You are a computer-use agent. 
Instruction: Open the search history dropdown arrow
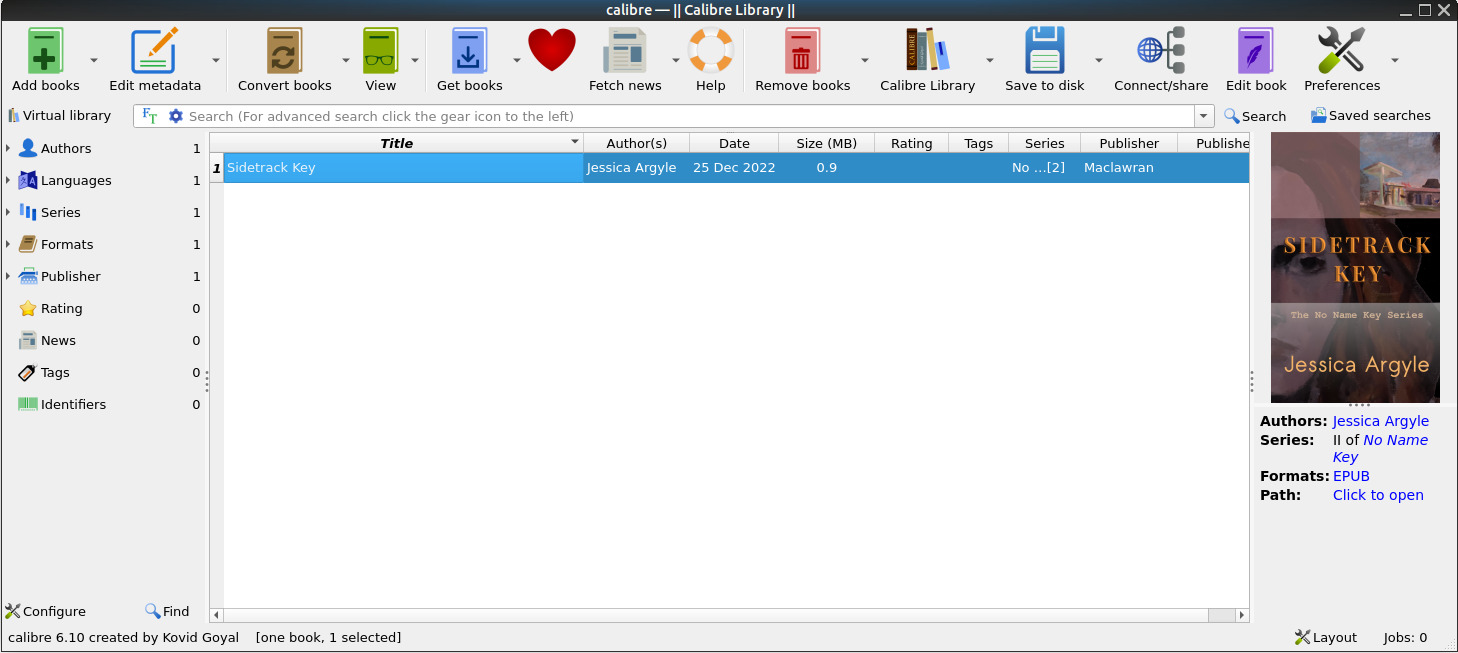[1204, 116]
